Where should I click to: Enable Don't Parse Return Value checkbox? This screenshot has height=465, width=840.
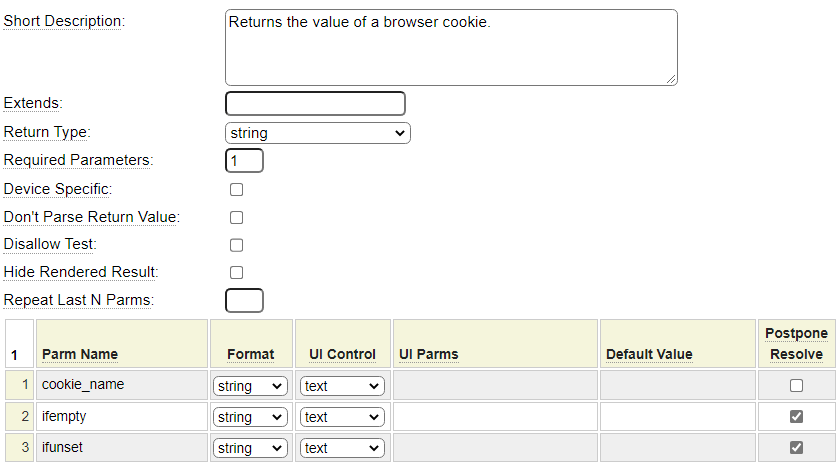click(236, 217)
